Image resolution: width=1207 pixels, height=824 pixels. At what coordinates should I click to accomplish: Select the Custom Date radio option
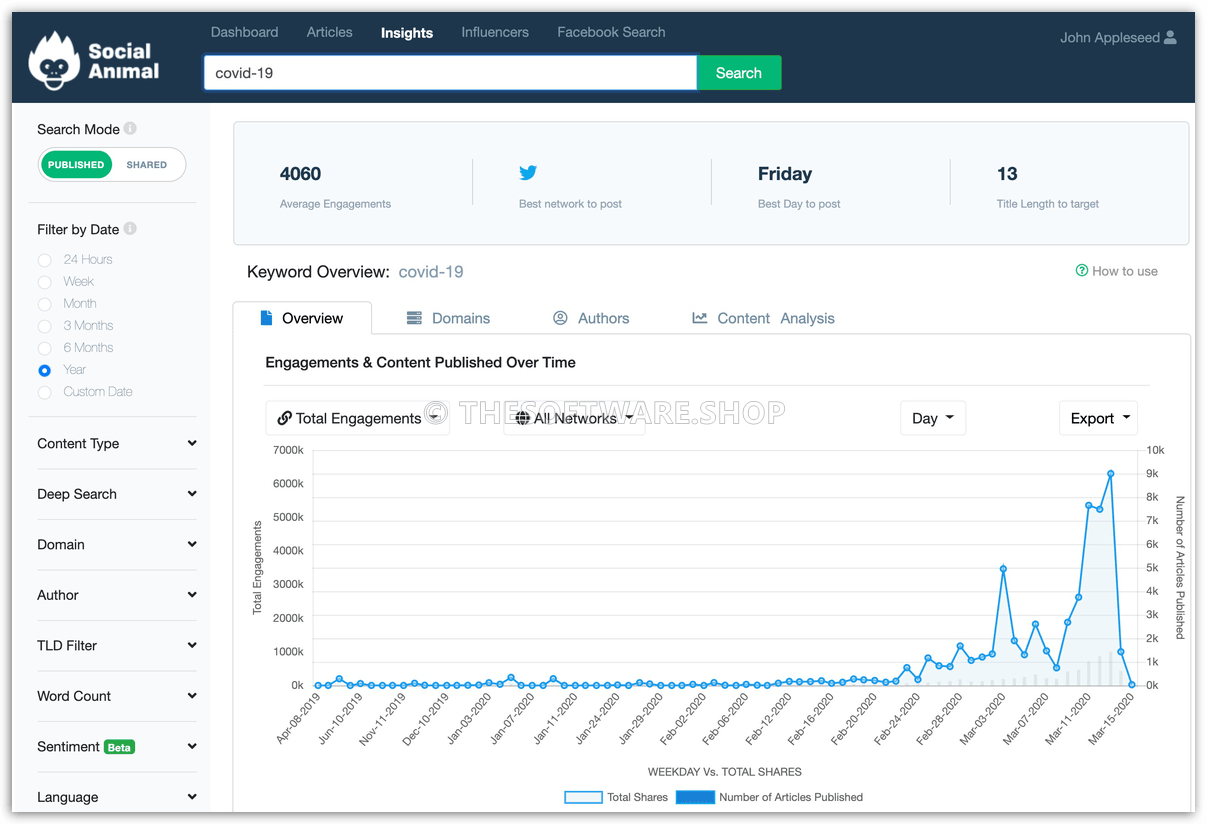point(44,392)
